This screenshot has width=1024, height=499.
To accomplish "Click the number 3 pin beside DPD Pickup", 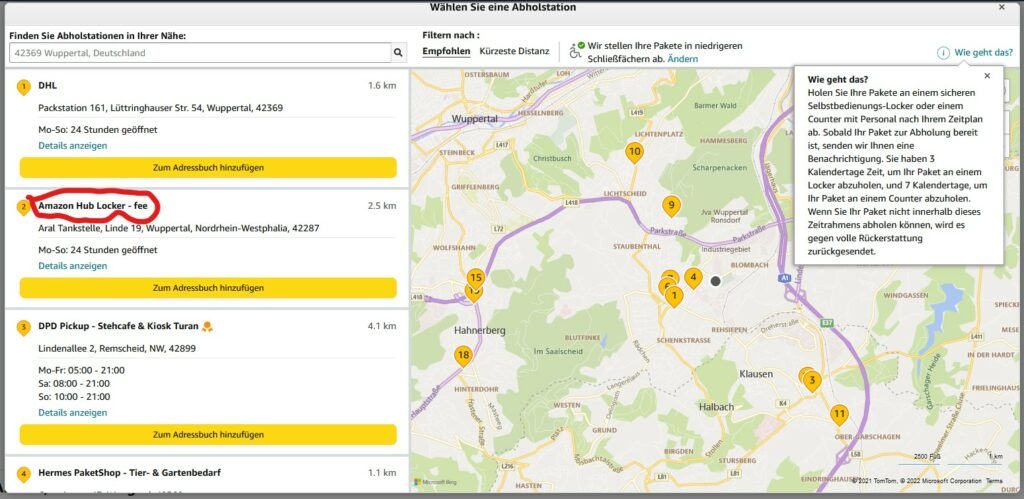I will (24, 328).
